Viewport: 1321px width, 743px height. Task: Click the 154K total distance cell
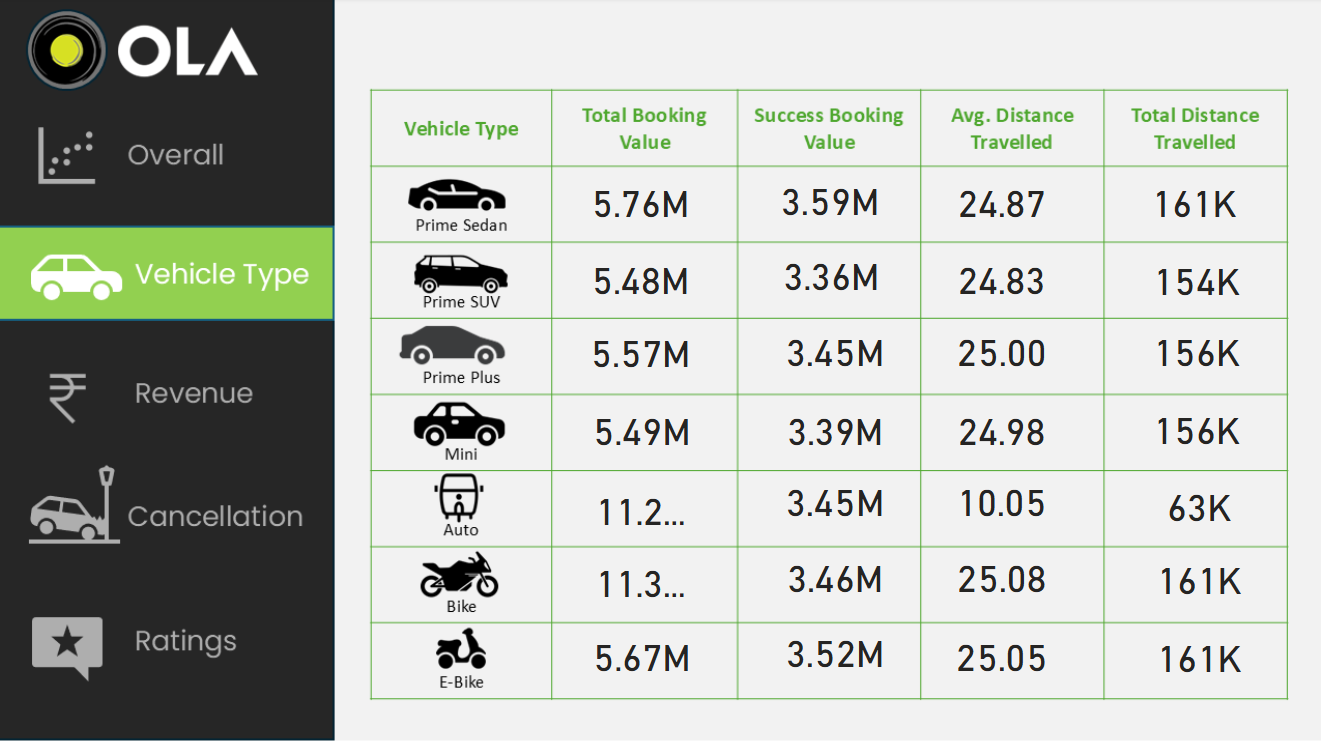(1198, 282)
